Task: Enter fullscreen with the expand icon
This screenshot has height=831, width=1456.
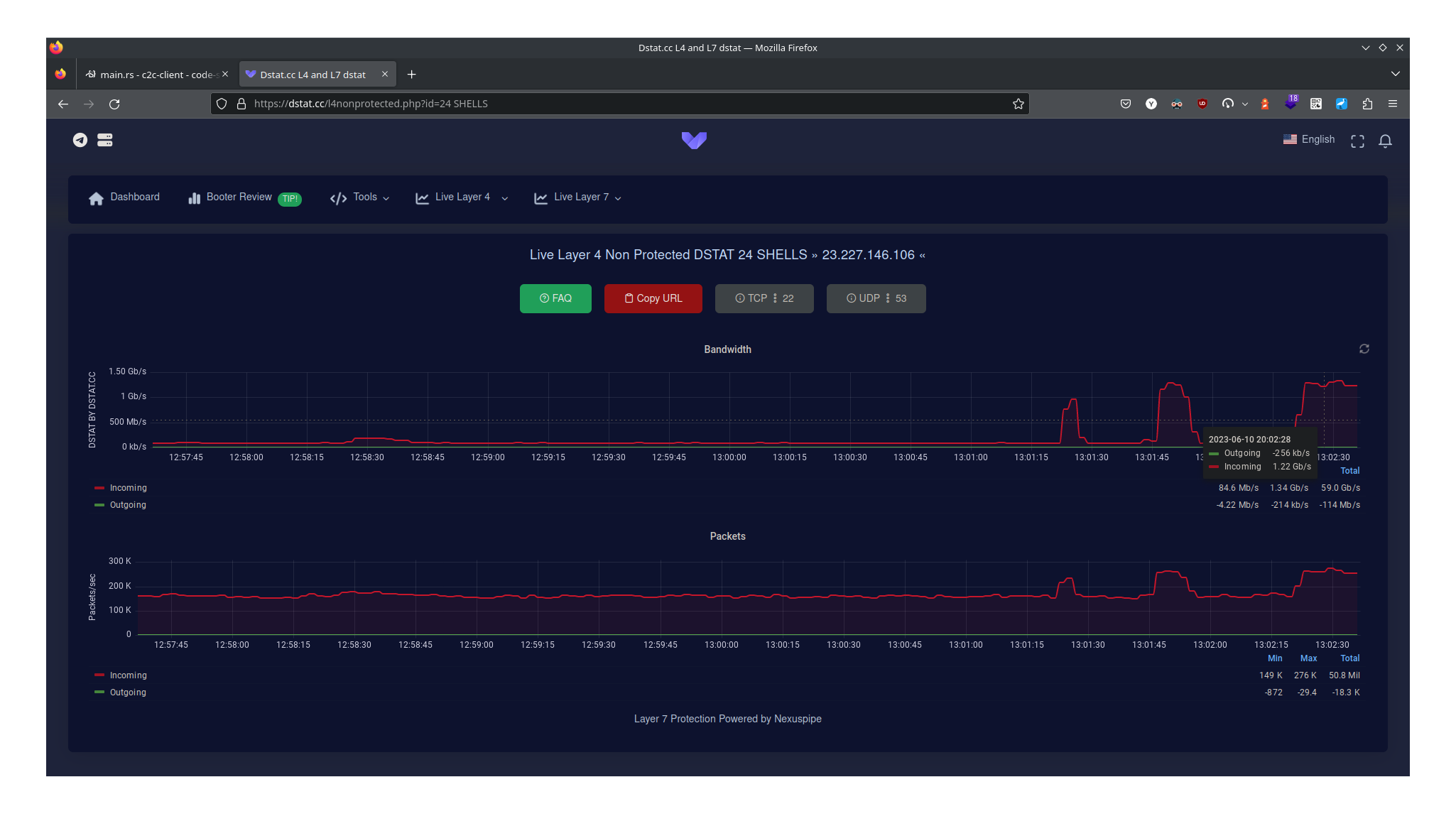Action: click(1357, 141)
